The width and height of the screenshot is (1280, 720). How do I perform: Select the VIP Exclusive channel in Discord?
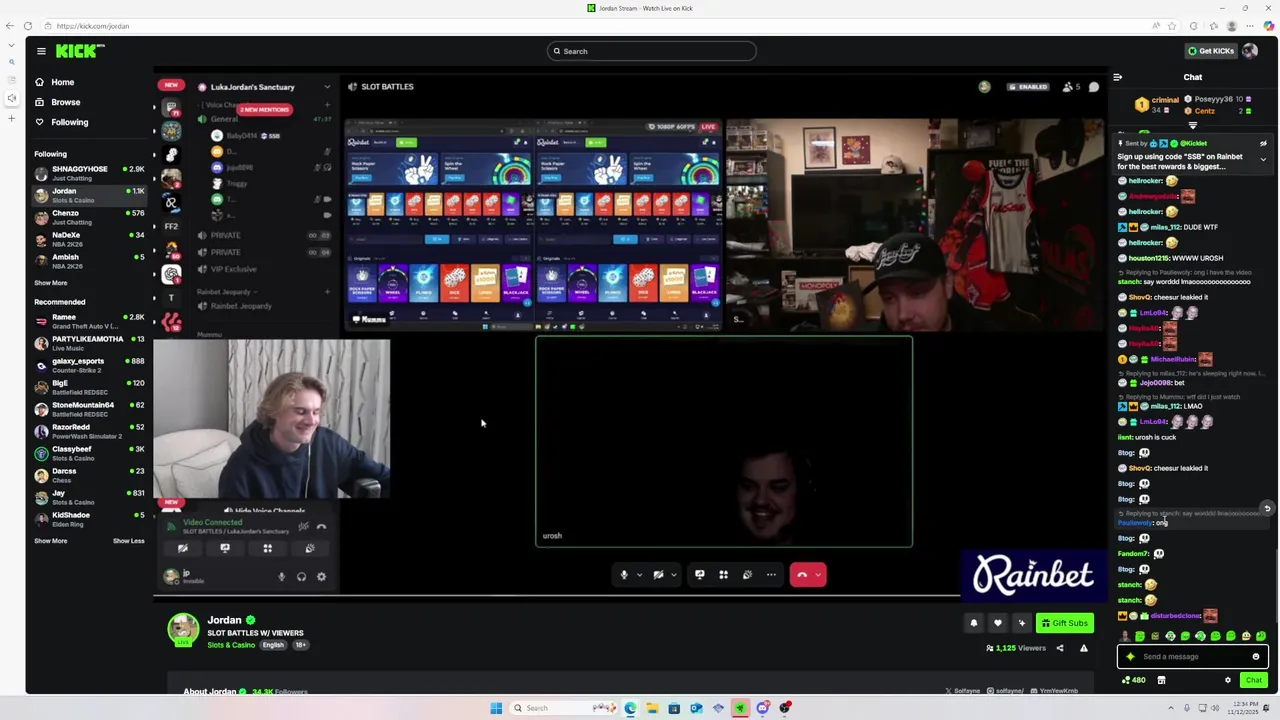233,269
